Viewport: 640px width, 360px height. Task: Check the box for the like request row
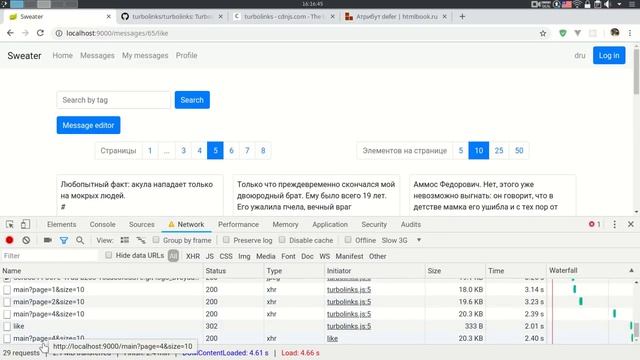(7, 327)
